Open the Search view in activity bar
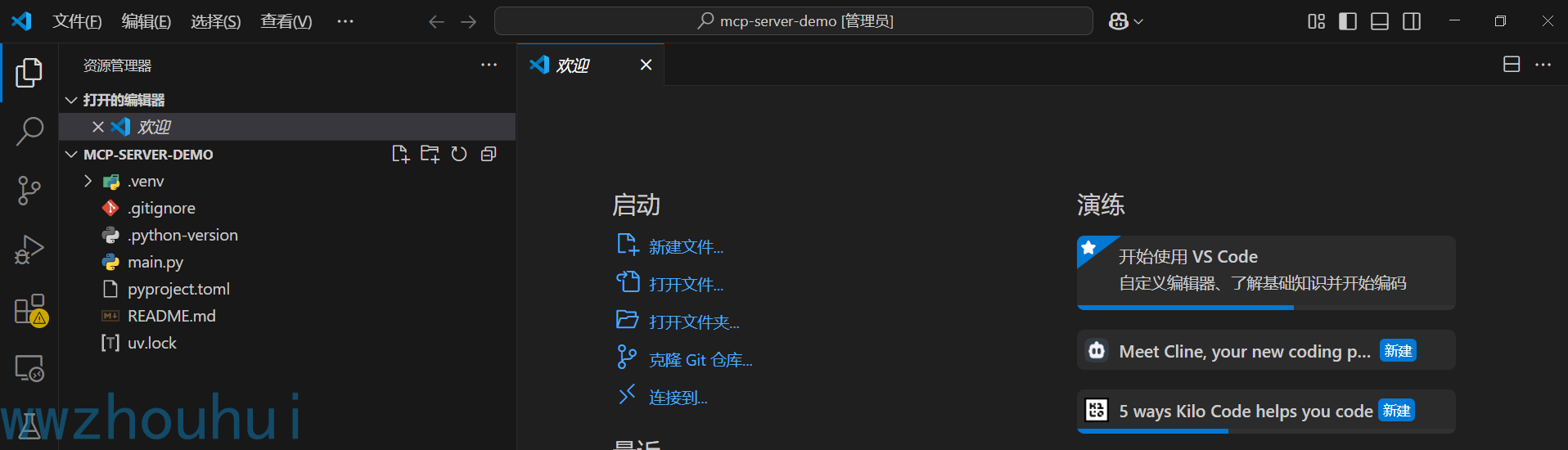Screen dimensions: 1568x450 click(x=29, y=131)
